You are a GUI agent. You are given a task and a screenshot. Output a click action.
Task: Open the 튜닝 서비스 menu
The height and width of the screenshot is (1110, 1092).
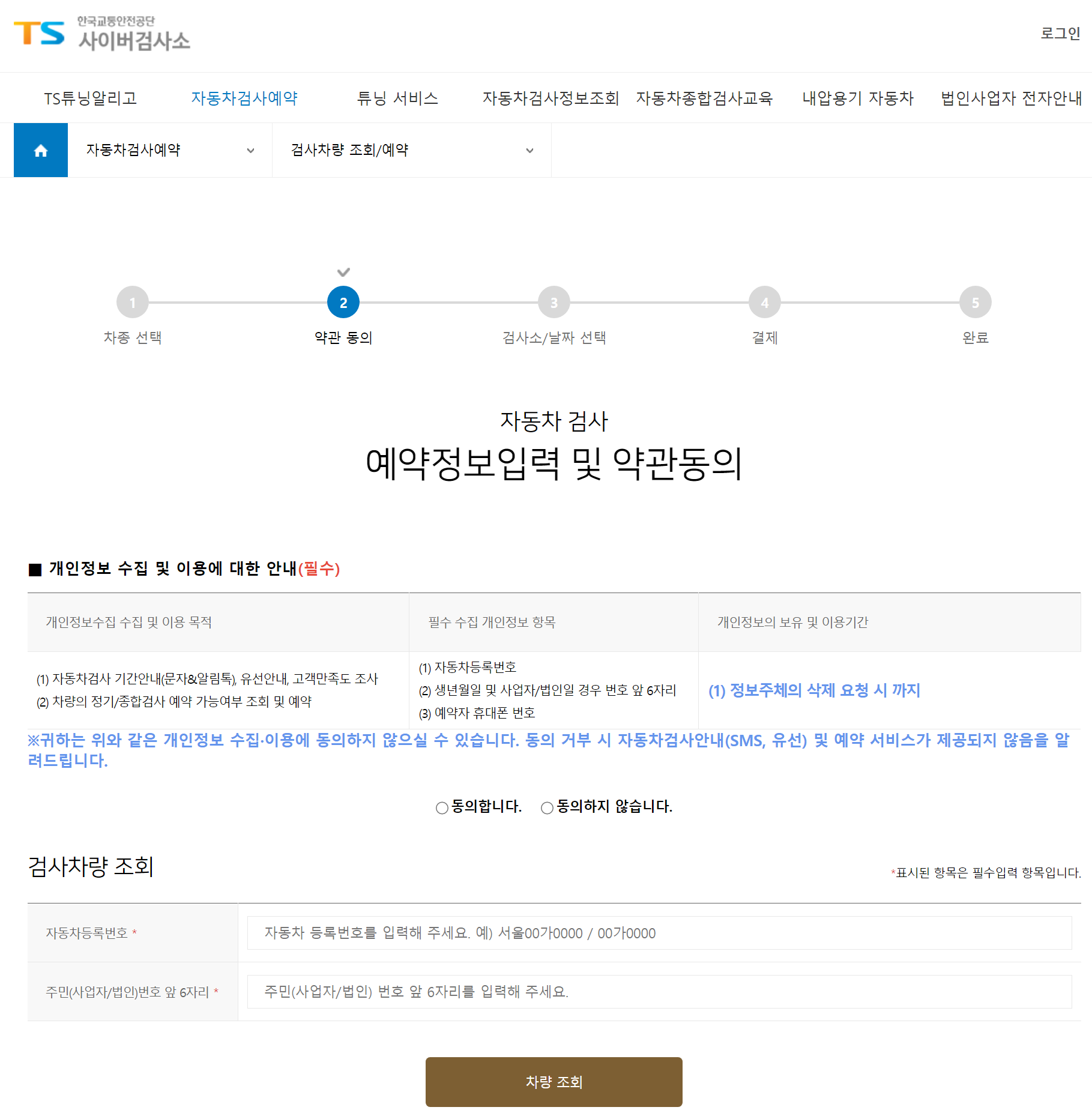(397, 98)
